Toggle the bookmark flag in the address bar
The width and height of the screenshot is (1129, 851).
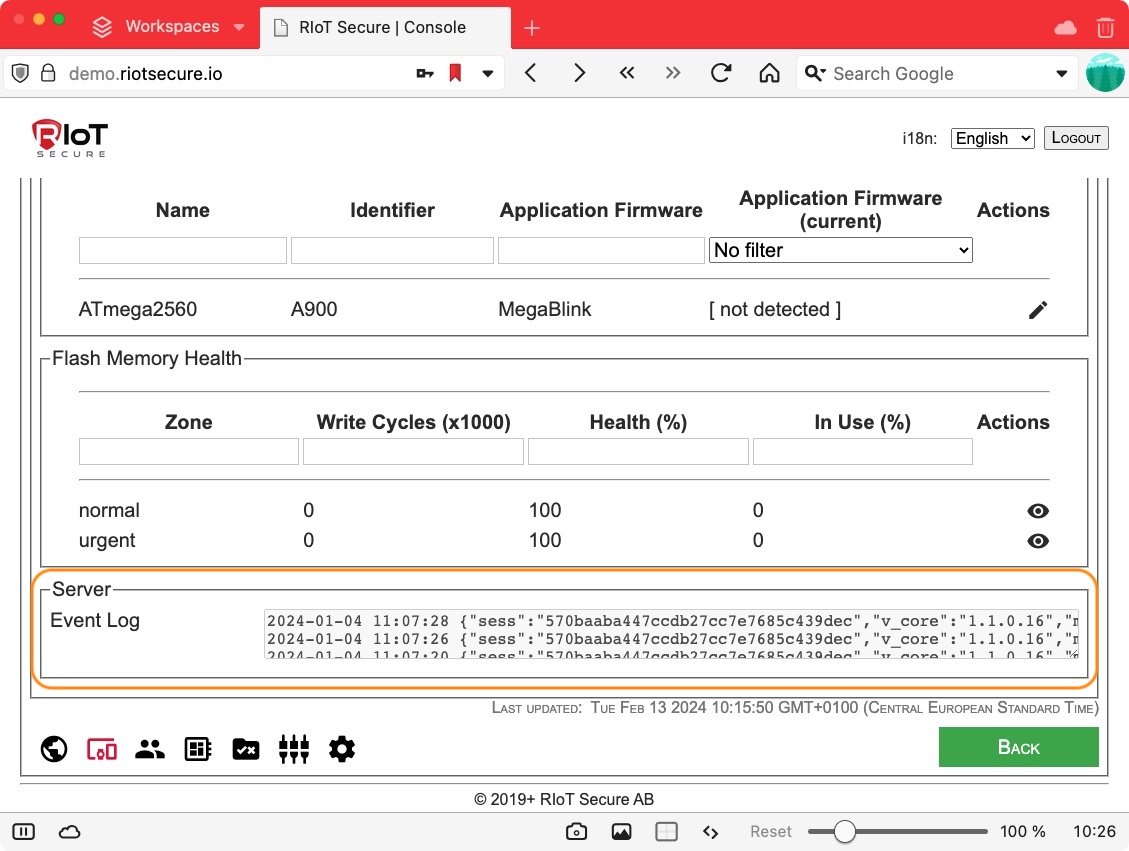(x=455, y=73)
